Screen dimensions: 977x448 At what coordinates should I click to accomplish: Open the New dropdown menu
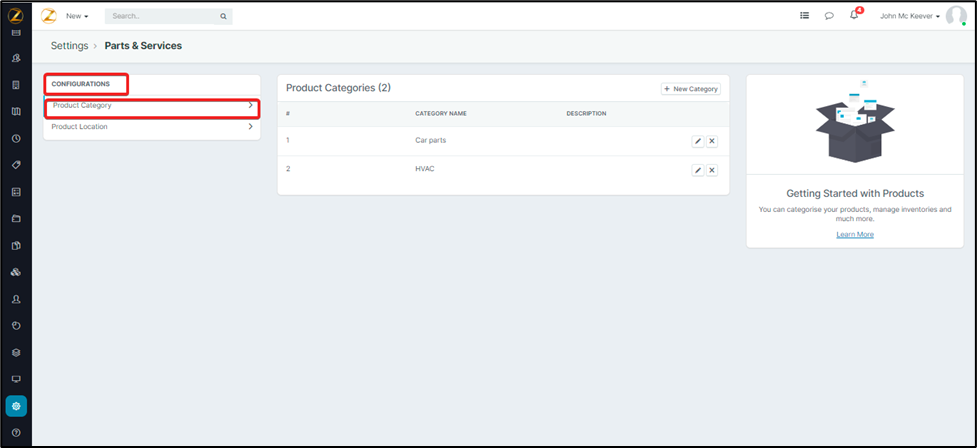(77, 17)
